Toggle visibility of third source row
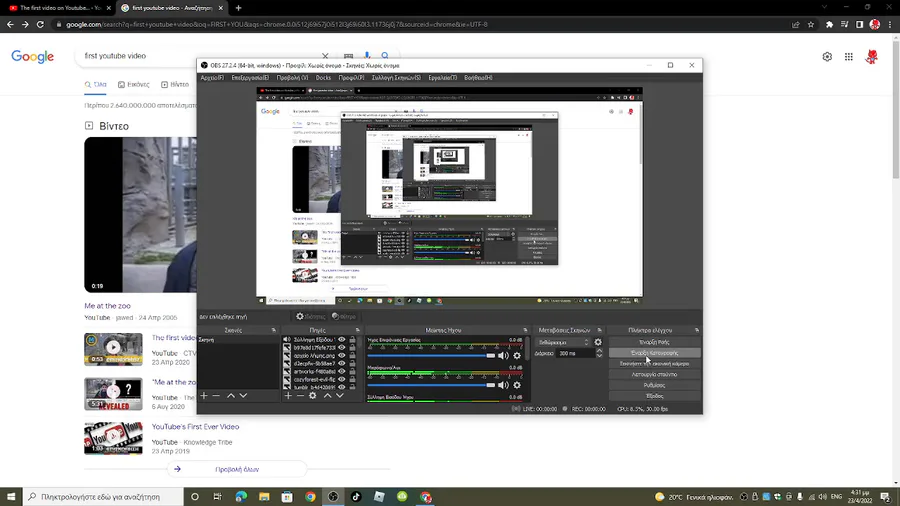The image size is (900, 506). point(342,356)
